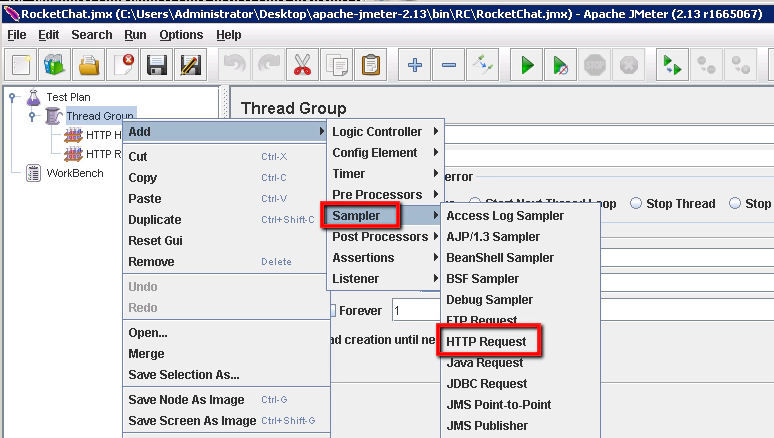This screenshot has width=774, height=438.
Task: Click the Loop Count input field
Action: (416, 311)
